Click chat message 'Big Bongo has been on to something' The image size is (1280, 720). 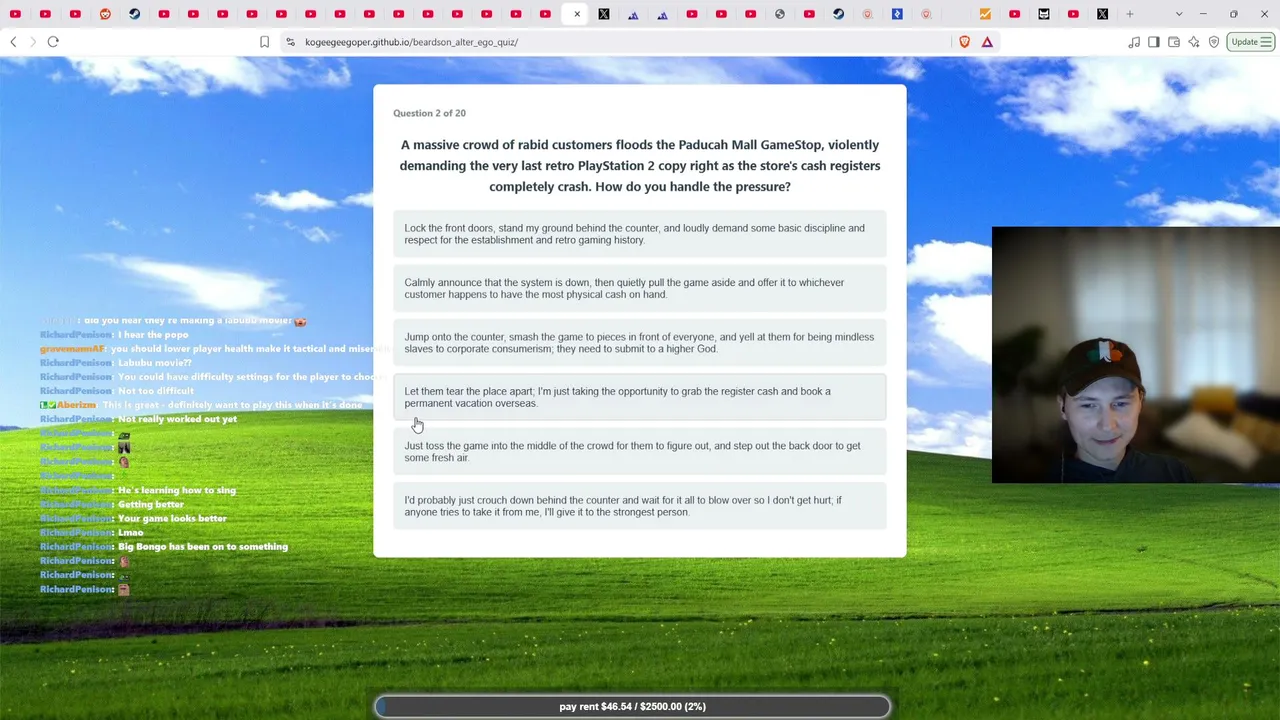(203, 547)
